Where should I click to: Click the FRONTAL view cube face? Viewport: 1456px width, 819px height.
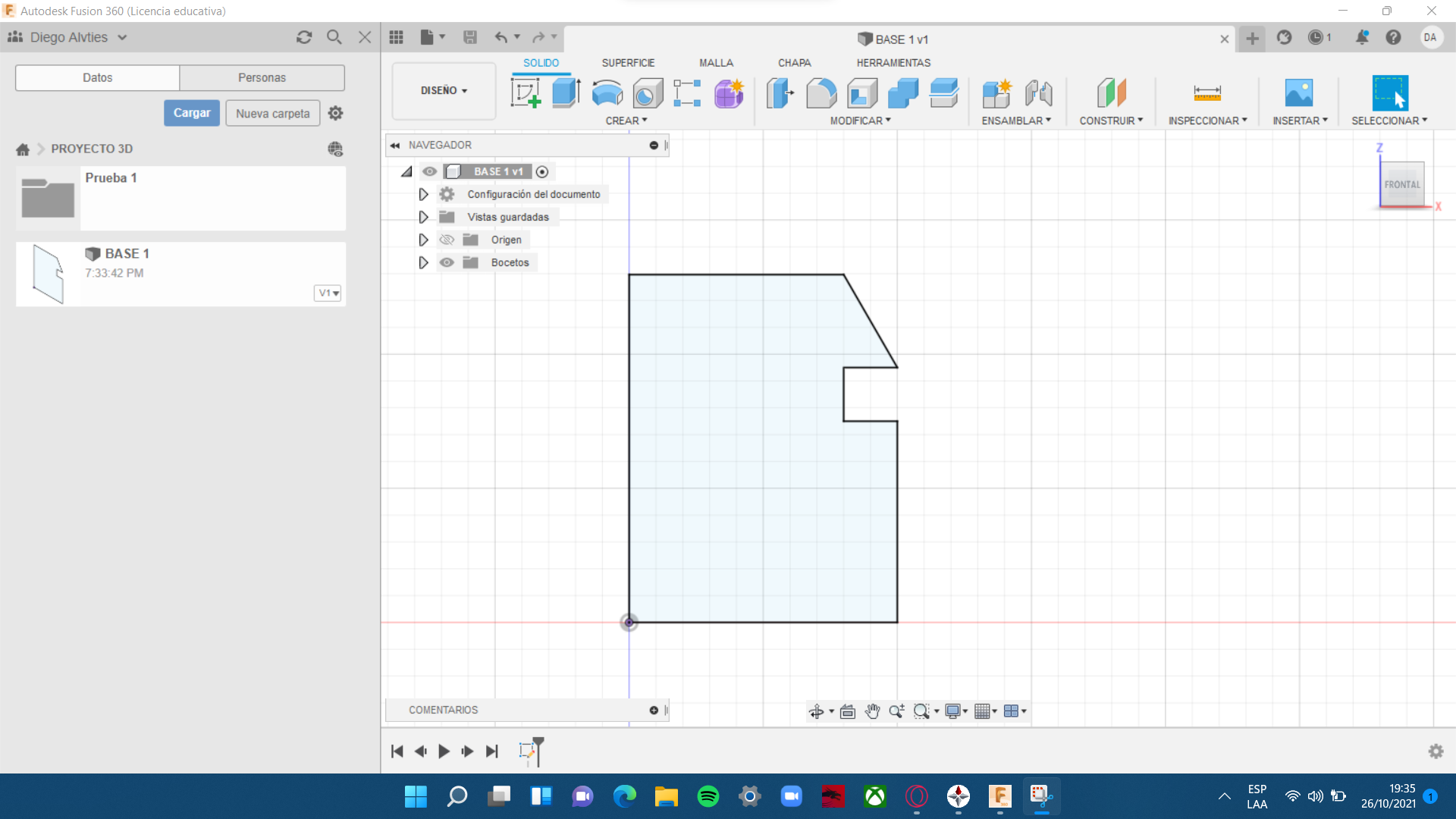[x=1402, y=184]
